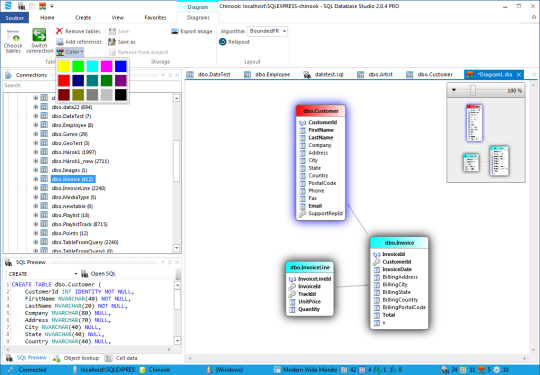Click the Chinook database status entry
Viewport: 540px width, 375px height.
[x=155, y=370]
